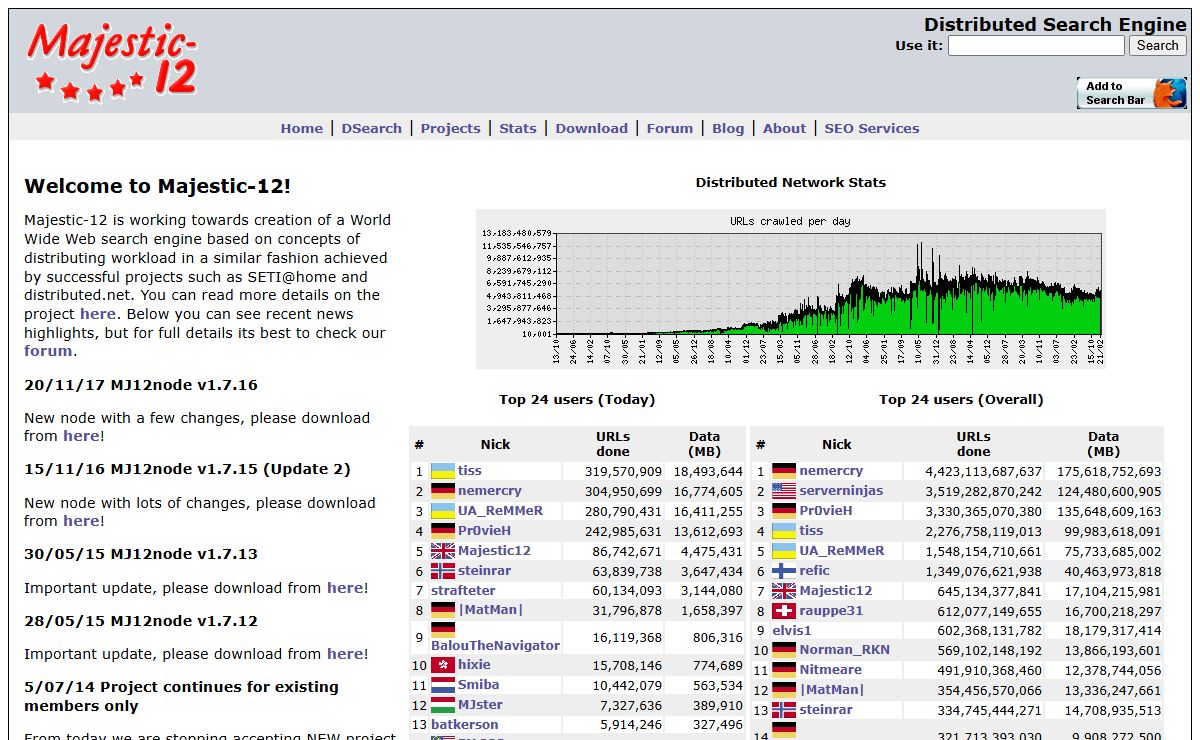Image resolution: width=1200 pixels, height=740 pixels.
Task: Open strafteter user link
Action: [463, 591]
